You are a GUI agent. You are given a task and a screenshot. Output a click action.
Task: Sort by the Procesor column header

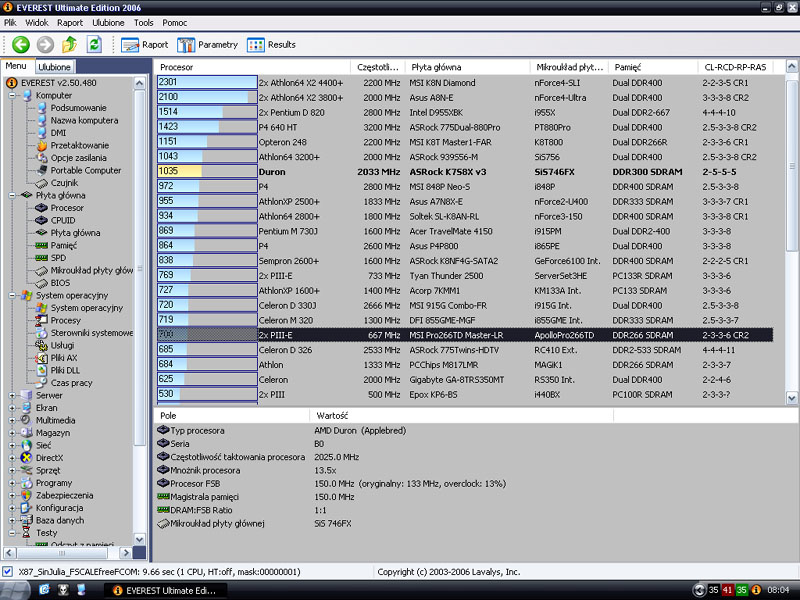(x=252, y=67)
